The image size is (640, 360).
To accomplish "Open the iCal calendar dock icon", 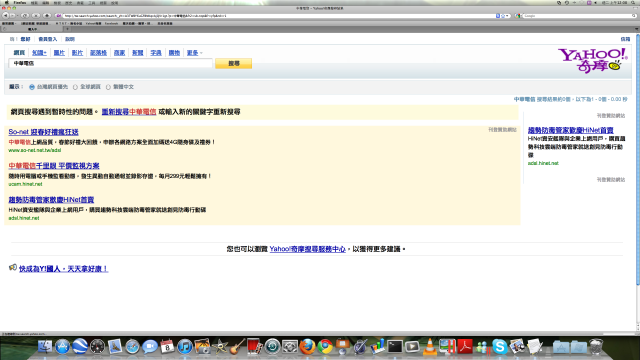I will (167, 347).
